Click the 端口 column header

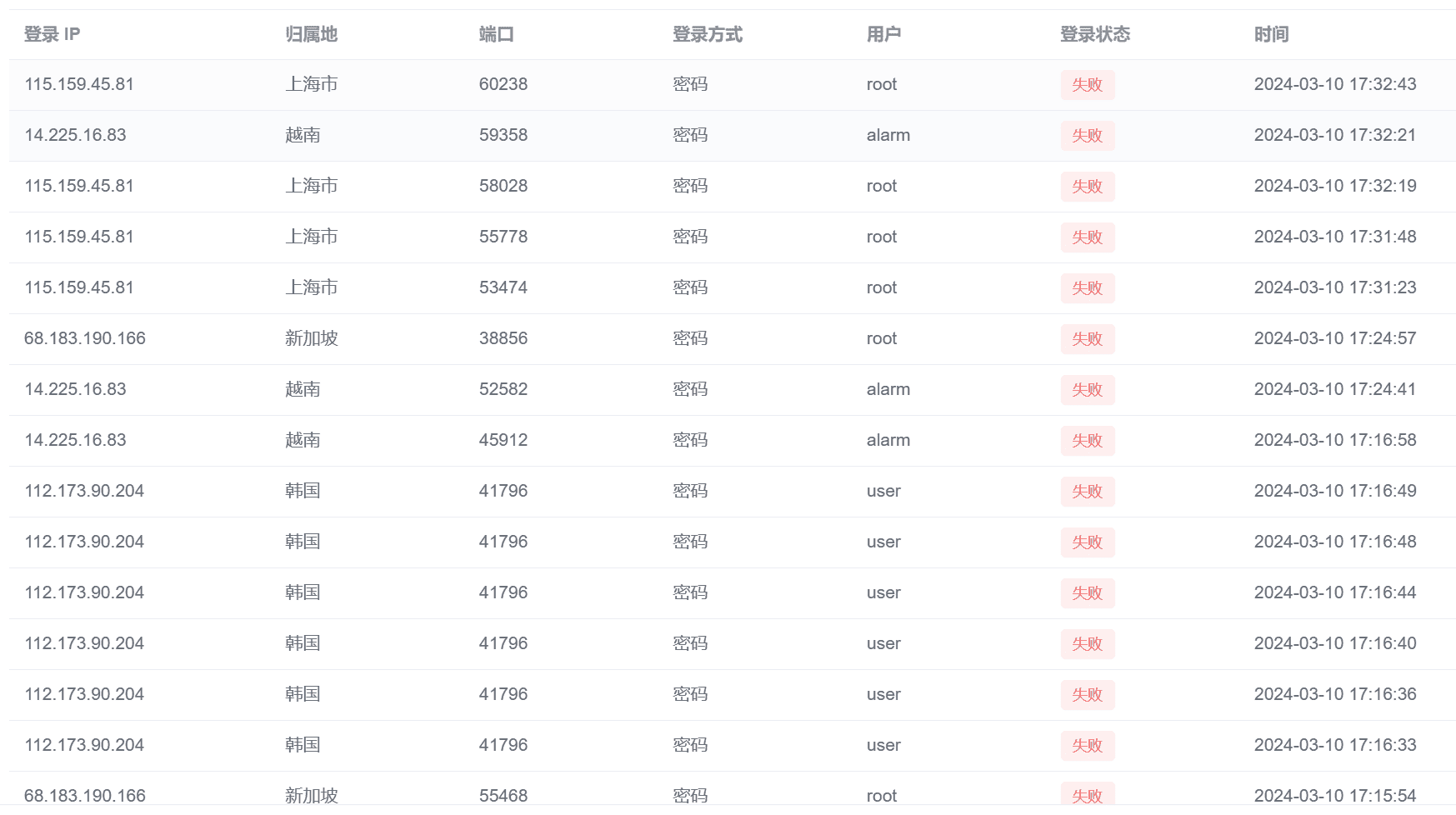[x=493, y=35]
